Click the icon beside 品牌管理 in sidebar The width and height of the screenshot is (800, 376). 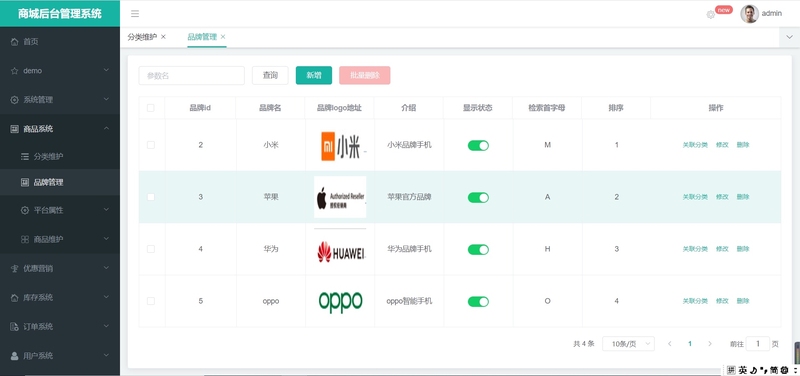point(24,182)
